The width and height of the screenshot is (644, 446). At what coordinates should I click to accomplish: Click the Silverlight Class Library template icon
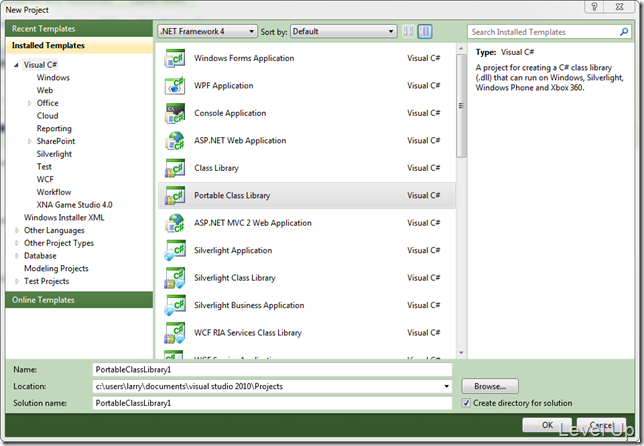click(x=175, y=278)
